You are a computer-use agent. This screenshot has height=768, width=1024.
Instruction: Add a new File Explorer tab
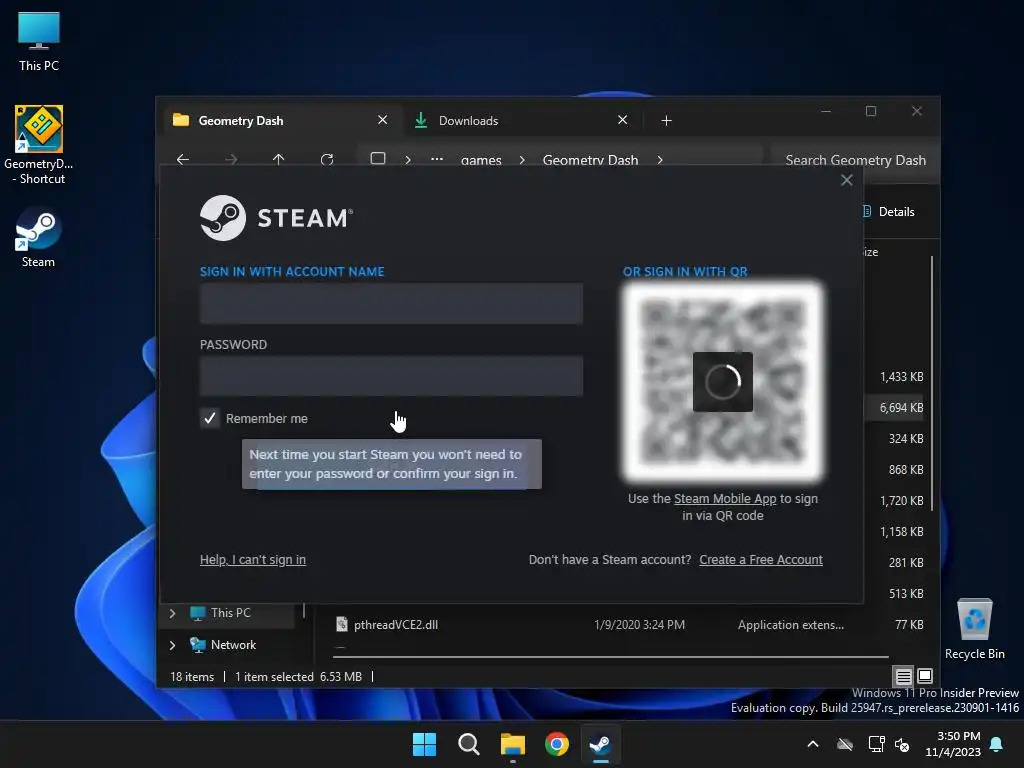(x=666, y=121)
